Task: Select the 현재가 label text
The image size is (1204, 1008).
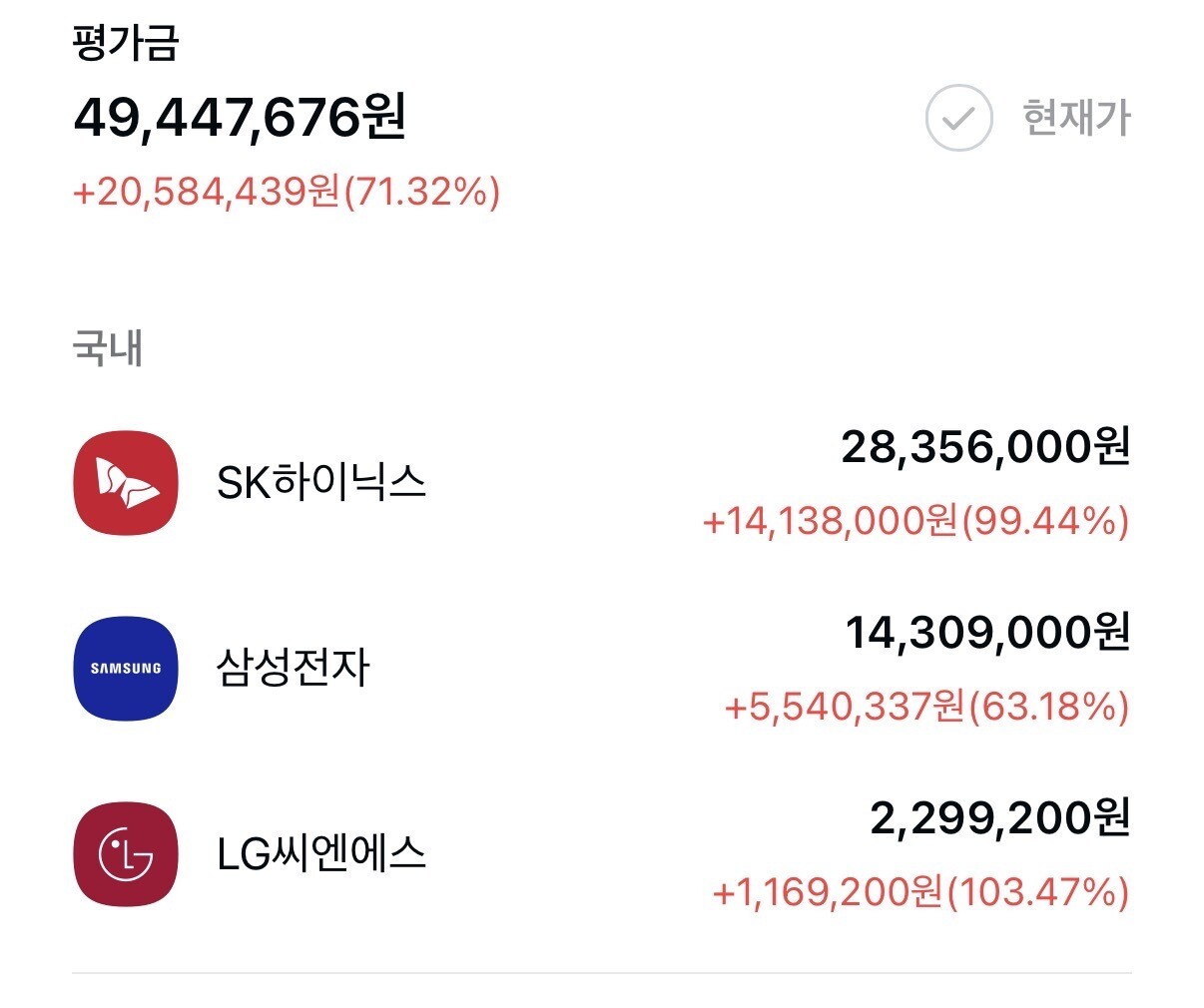Action: tap(1076, 118)
